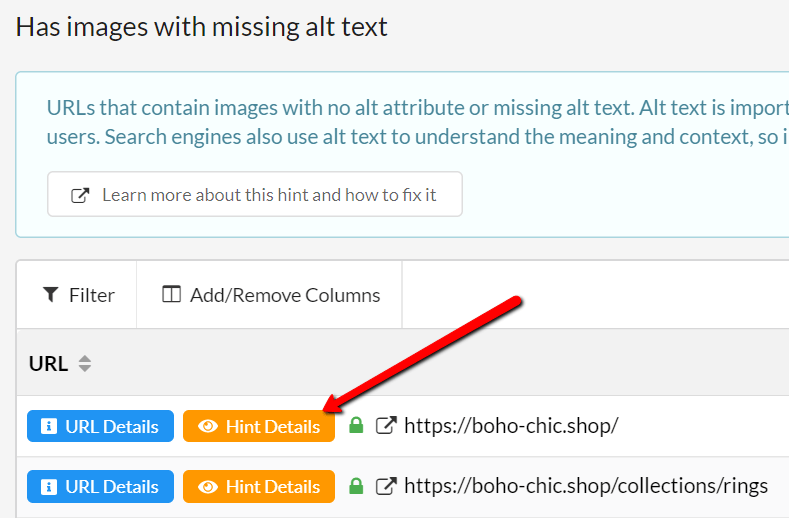
Task: Click the green padlock in rings row
Action: (x=356, y=486)
